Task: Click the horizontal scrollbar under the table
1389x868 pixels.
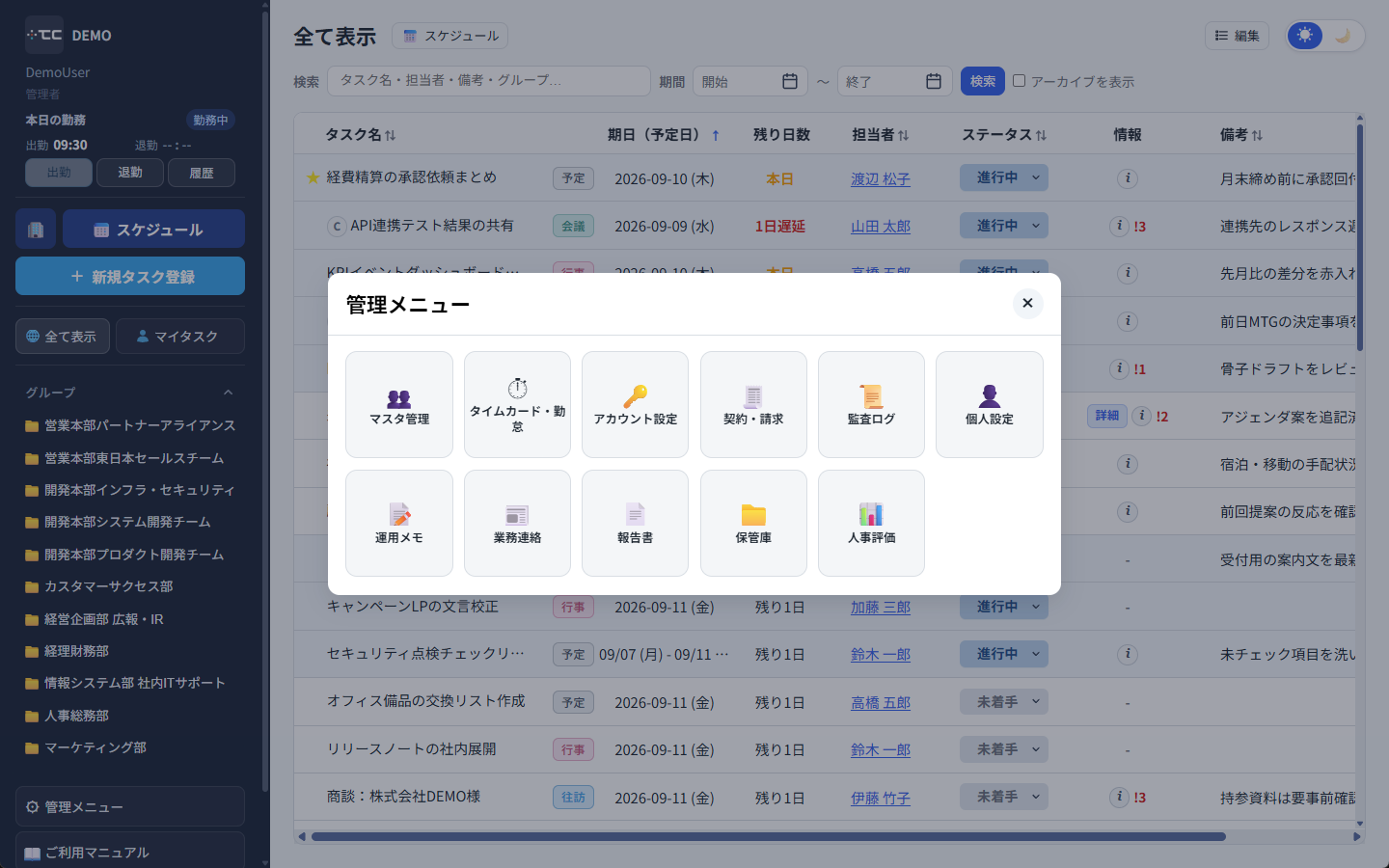Action: (768, 836)
